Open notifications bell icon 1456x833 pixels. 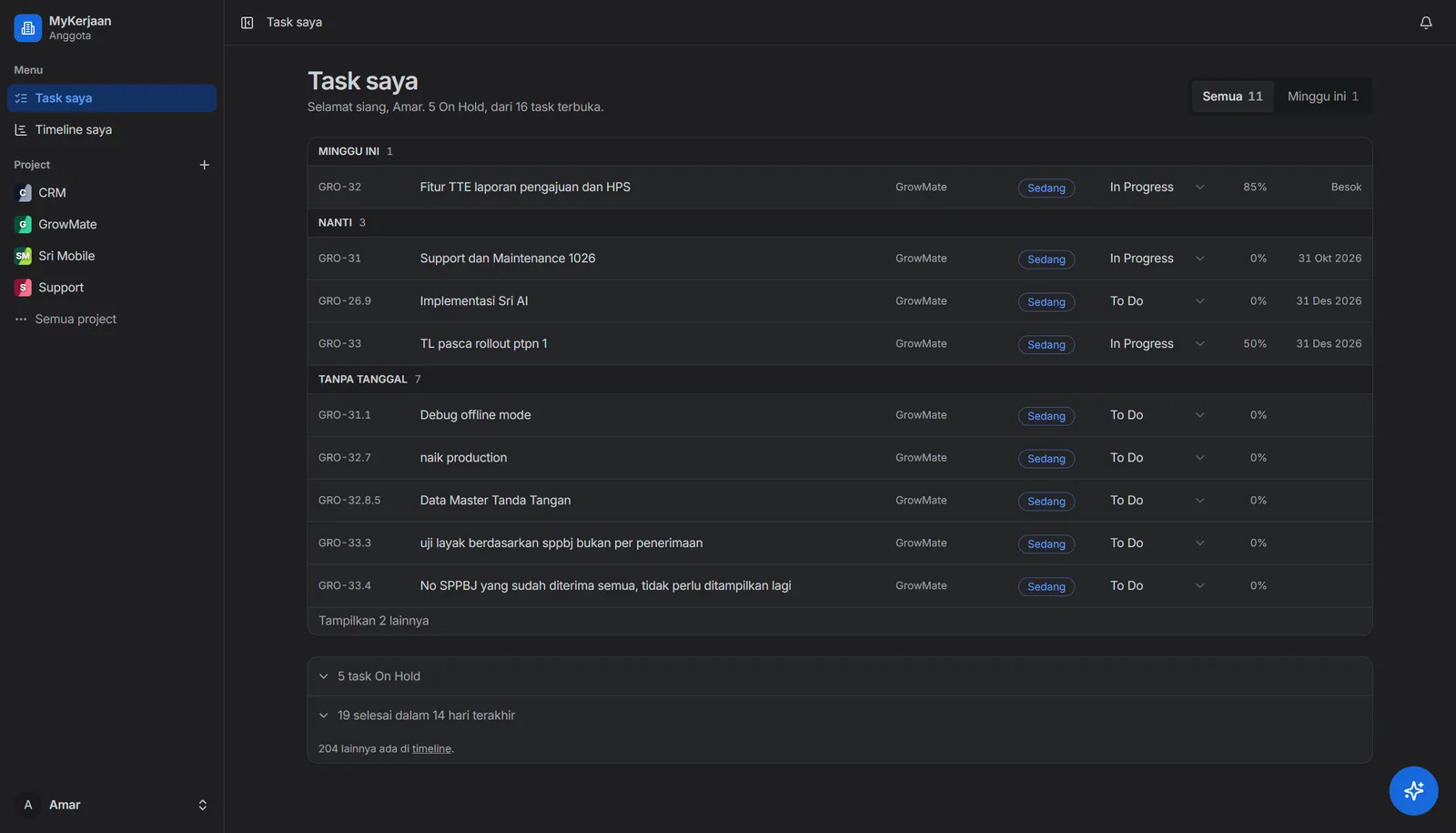click(x=1426, y=23)
